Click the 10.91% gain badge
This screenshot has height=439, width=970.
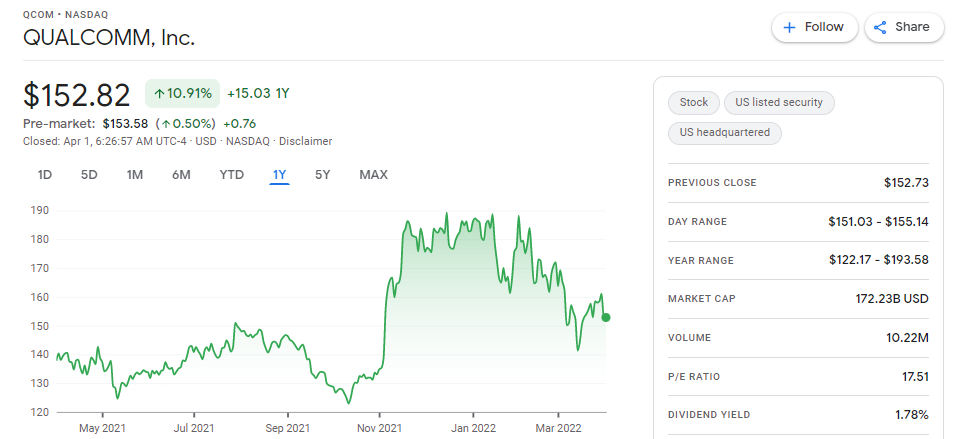pyautogui.click(x=182, y=94)
